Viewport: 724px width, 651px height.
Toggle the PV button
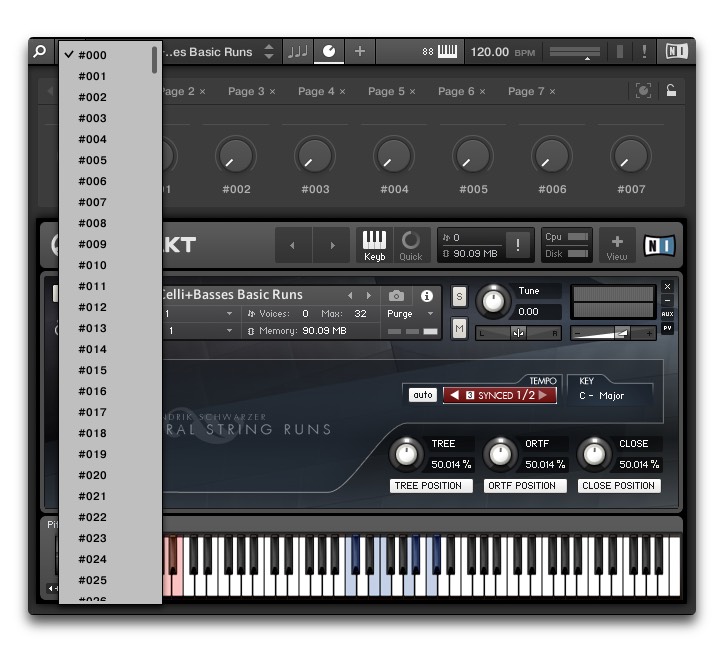click(x=668, y=328)
